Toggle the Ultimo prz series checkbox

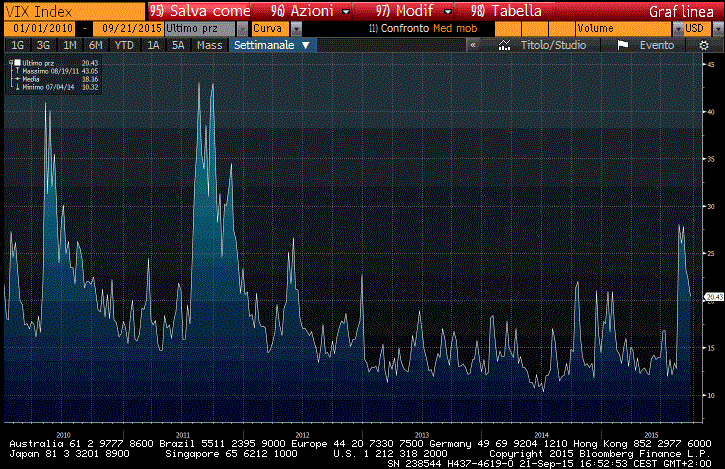point(17,63)
